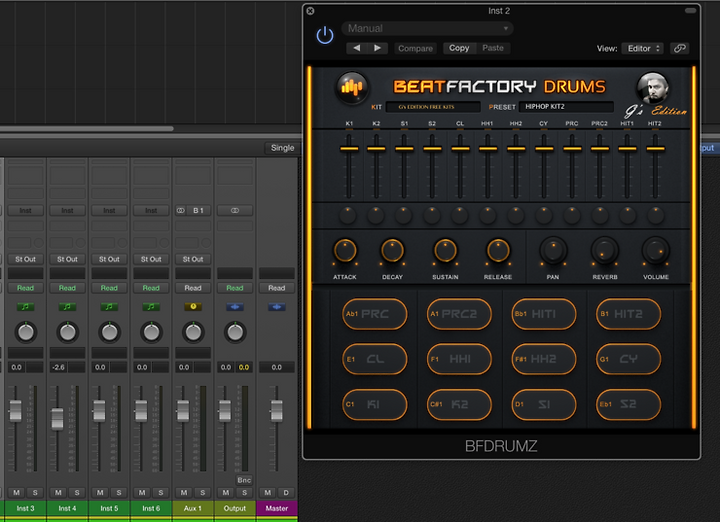The height and width of the screenshot is (522, 720).
Task: Open Inst 5 Read automation mode
Action: click(109, 288)
